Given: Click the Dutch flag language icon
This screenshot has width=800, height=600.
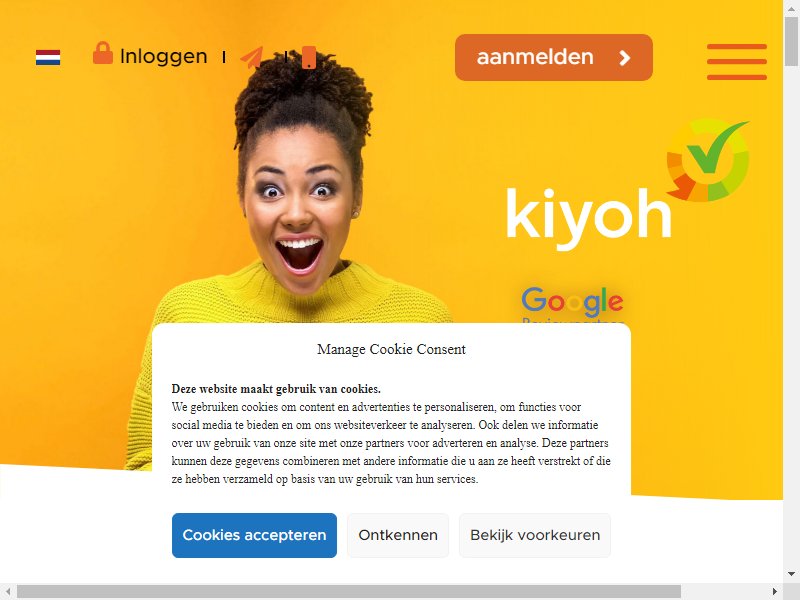Looking at the screenshot, I should pyautogui.click(x=48, y=57).
